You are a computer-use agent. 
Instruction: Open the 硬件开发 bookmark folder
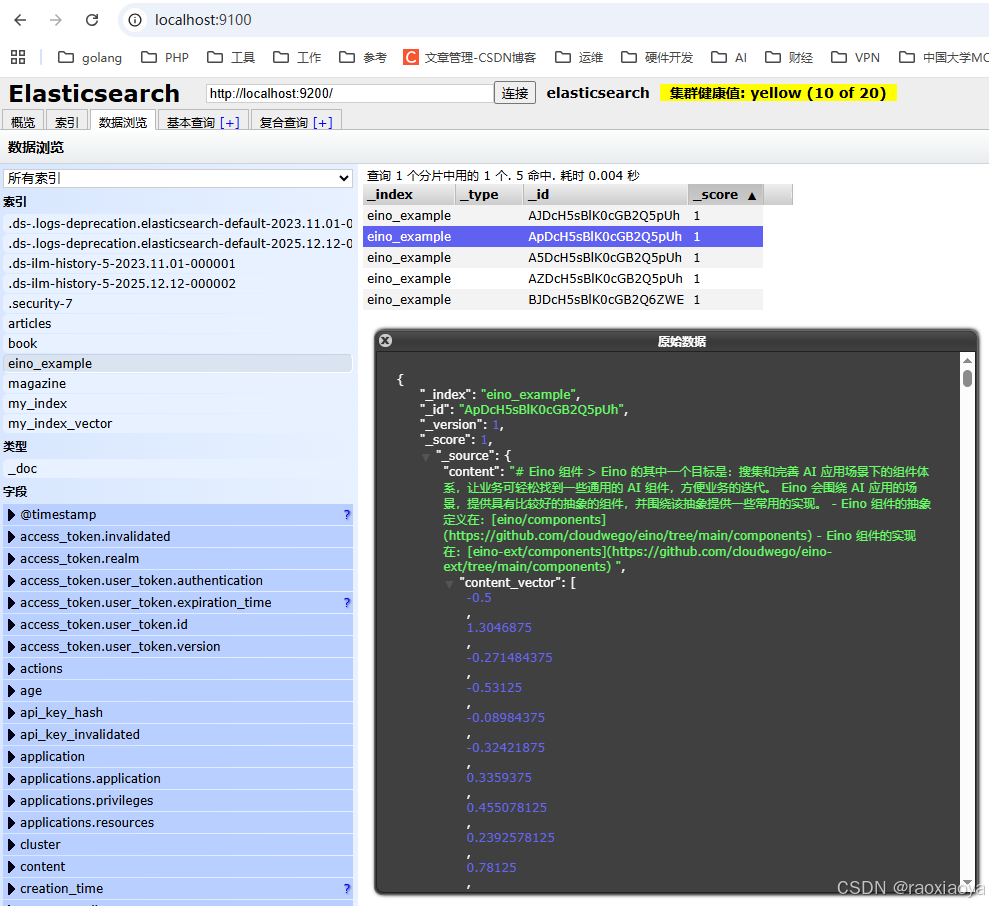click(657, 57)
